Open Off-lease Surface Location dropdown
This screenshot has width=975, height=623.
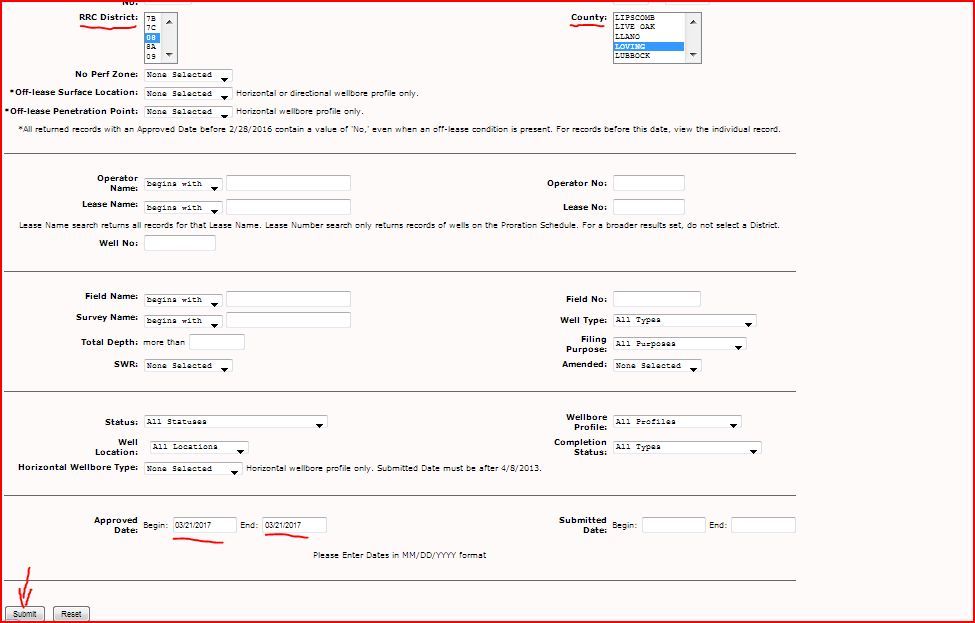188,94
